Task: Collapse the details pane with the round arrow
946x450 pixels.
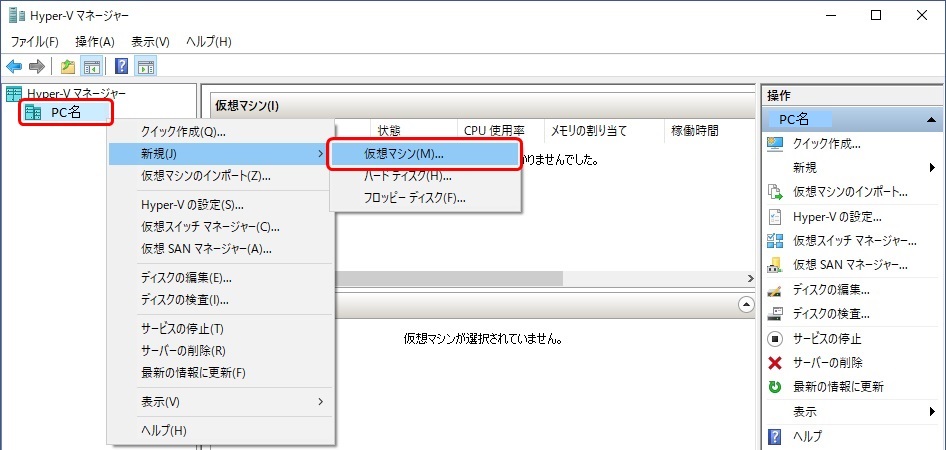Action: [x=747, y=305]
